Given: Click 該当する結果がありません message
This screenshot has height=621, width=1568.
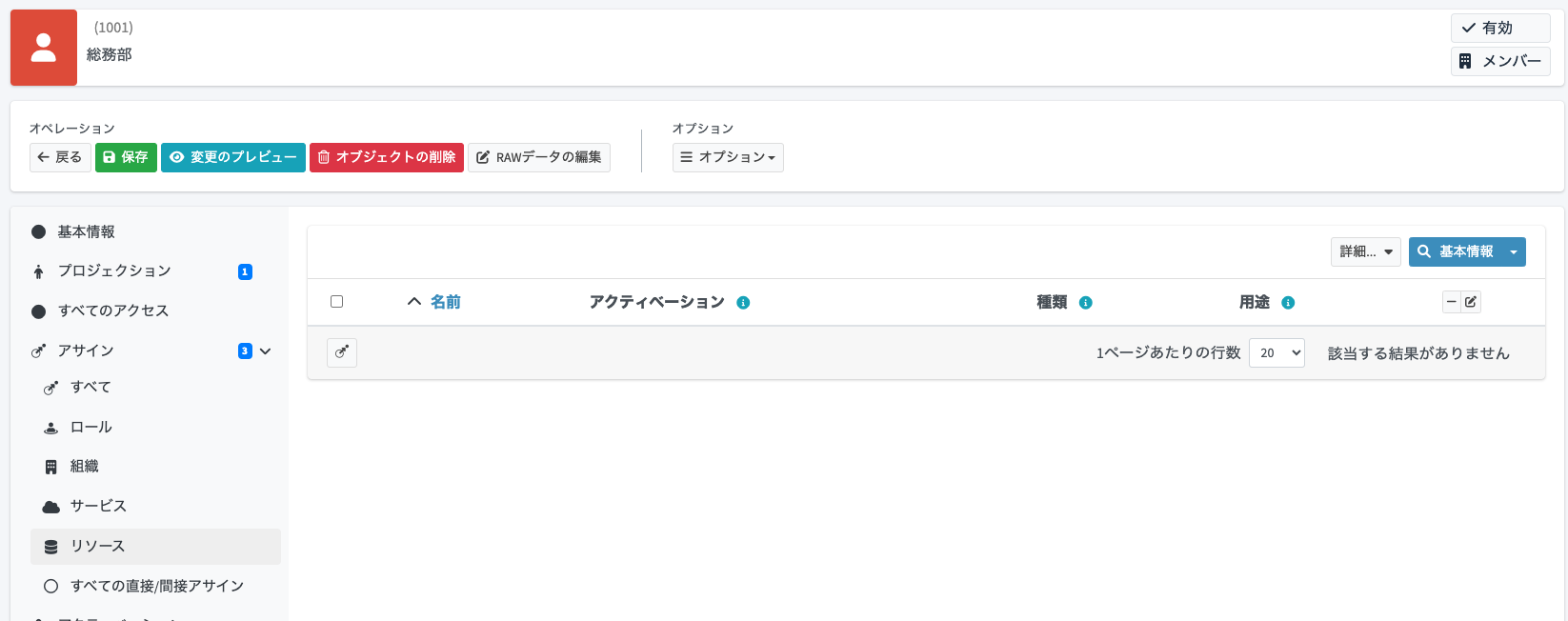Looking at the screenshot, I should tap(1418, 353).
